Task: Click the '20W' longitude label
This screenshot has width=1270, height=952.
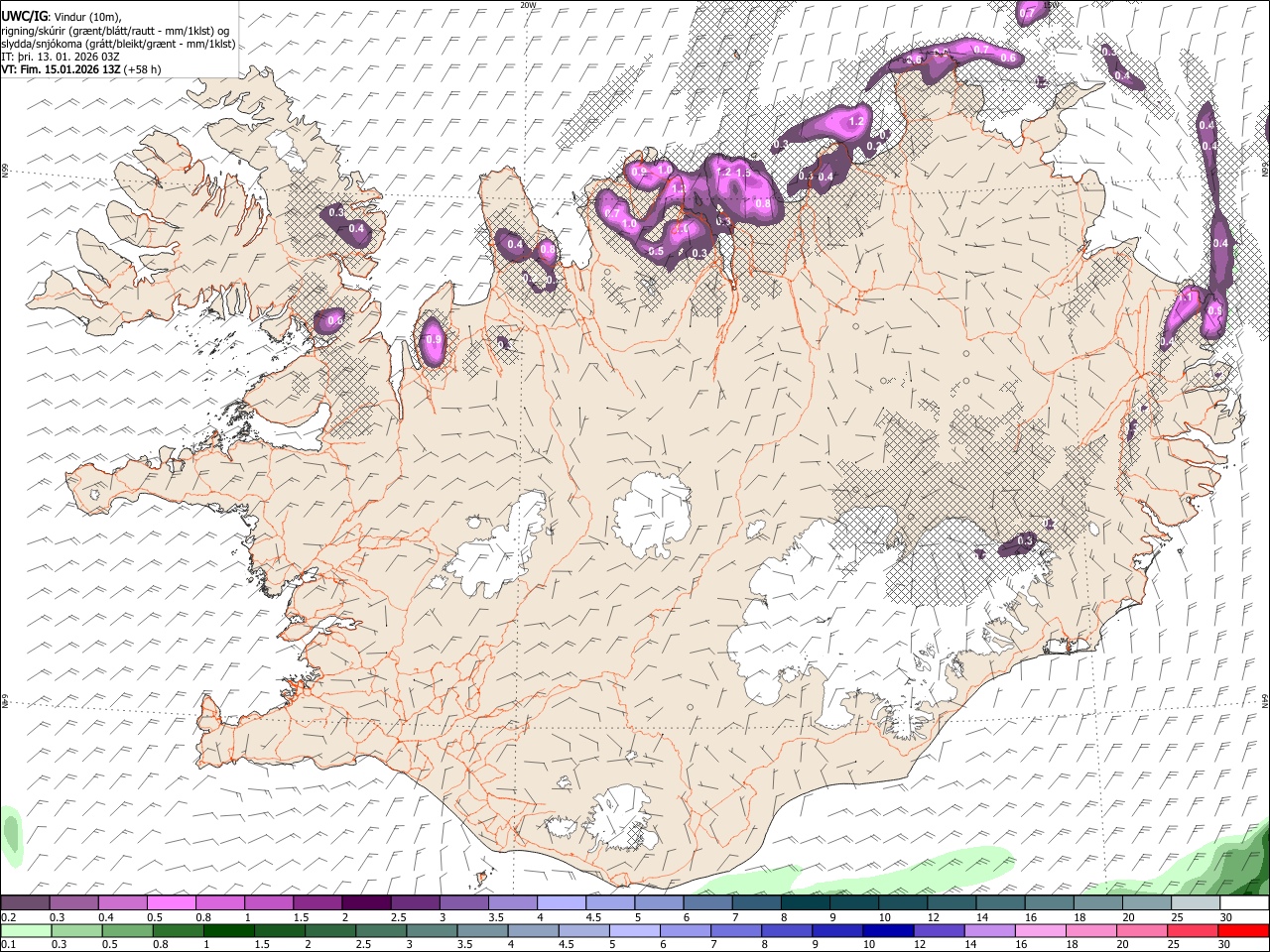Action: click(528, 5)
